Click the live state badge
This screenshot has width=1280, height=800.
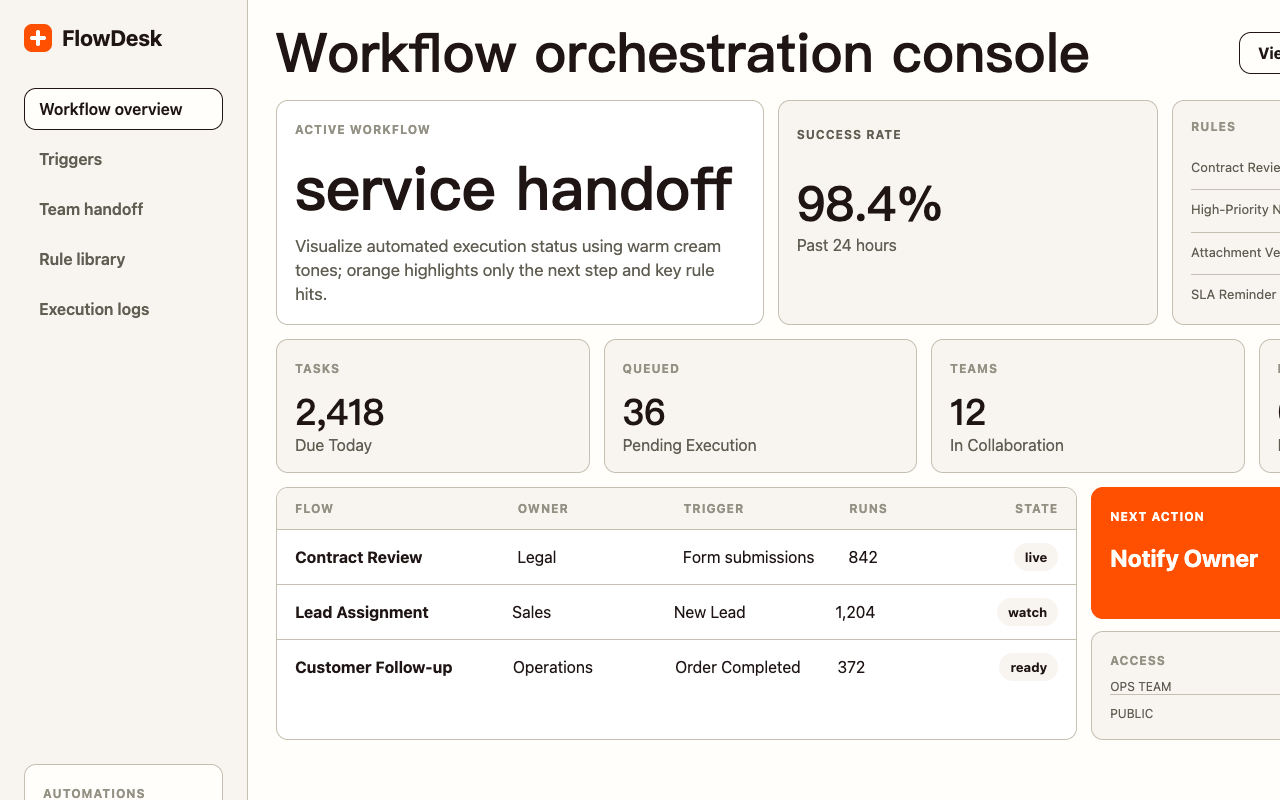[1036, 557]
